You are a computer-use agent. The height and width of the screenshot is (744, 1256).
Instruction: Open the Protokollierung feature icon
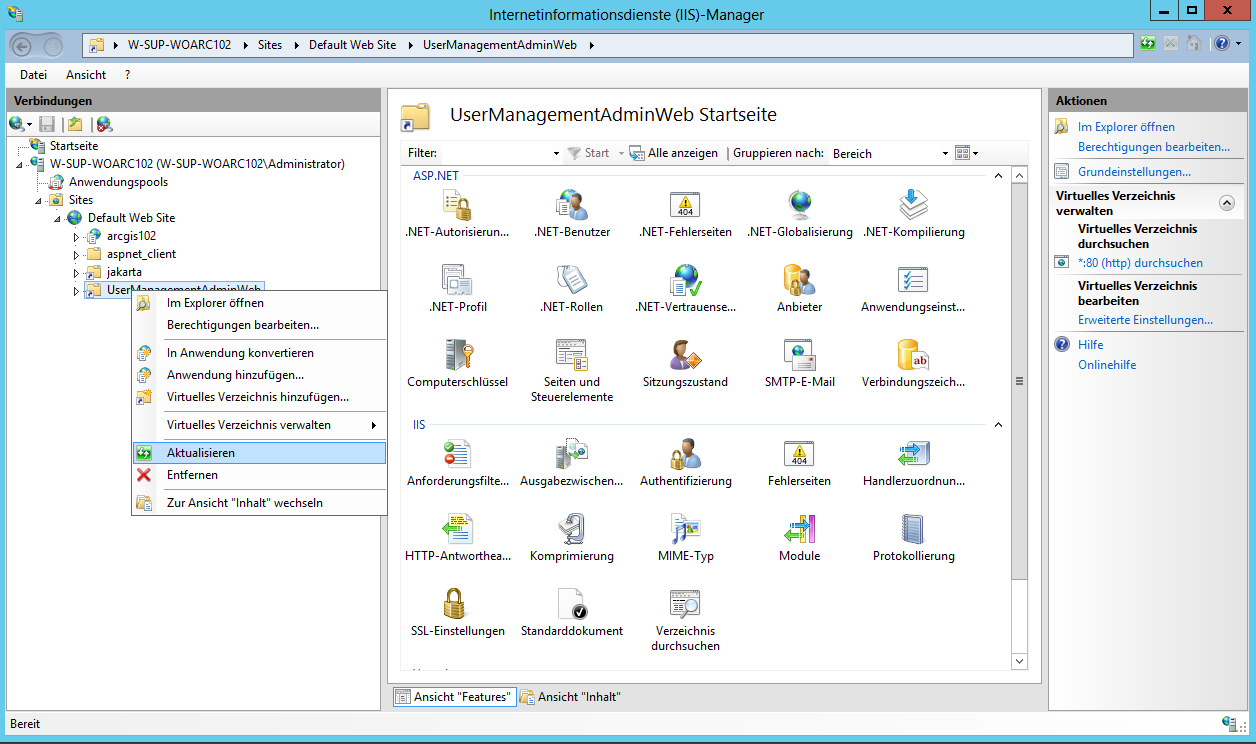coord(913,530)
